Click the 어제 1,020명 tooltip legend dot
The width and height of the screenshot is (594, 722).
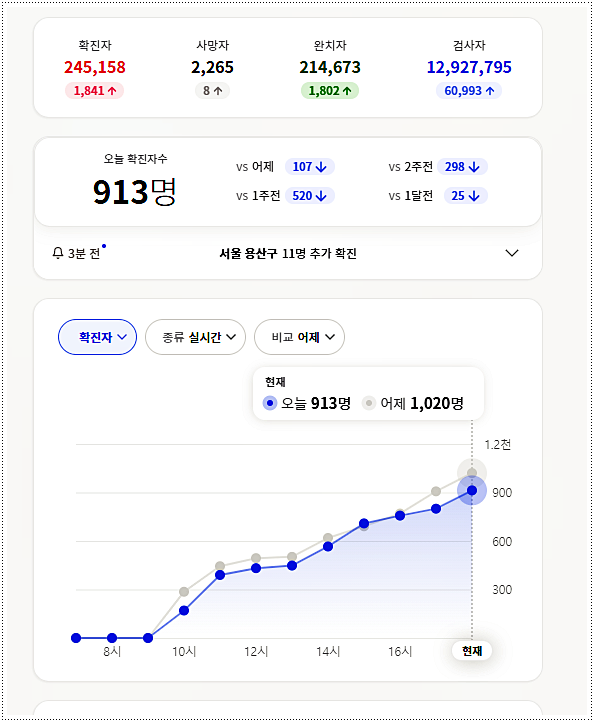[x=368, y=403]
